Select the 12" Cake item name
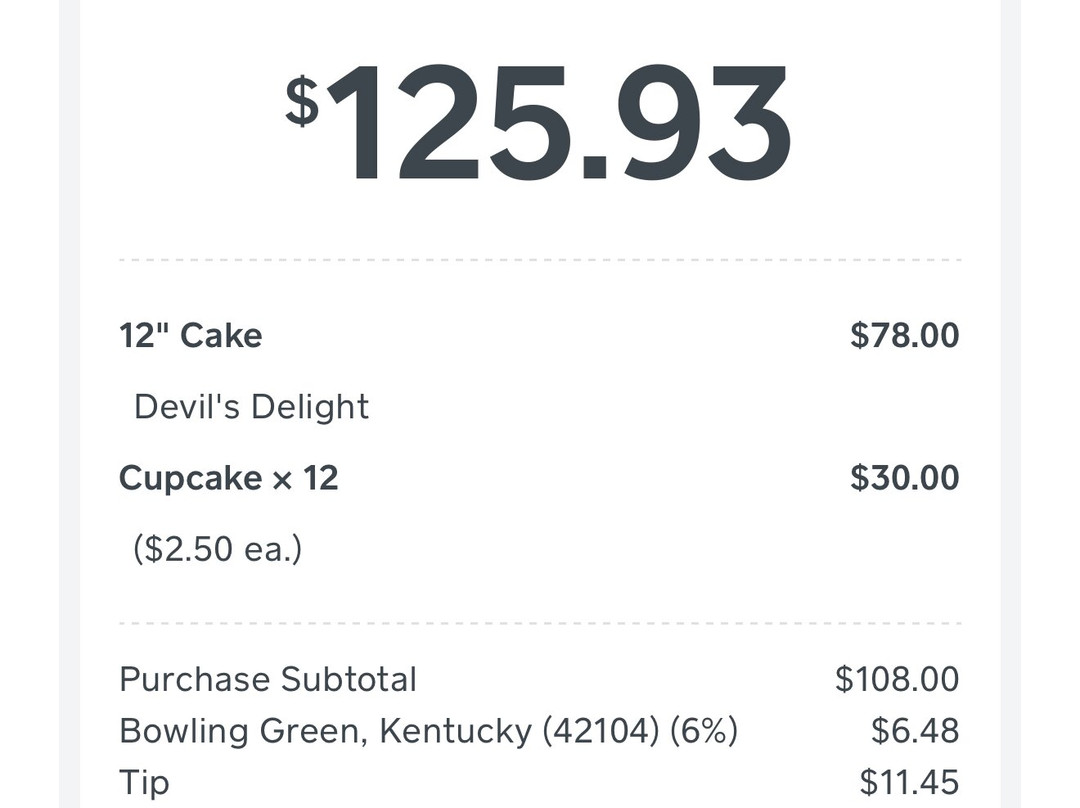The width and height of the screenshot is (1080, 808). point(191,336)
